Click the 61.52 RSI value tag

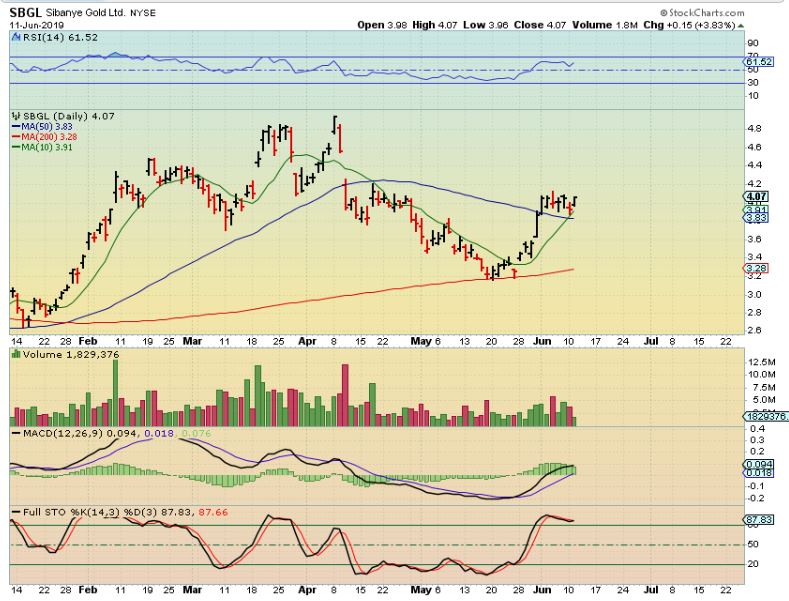pyautogui.click(x=758, y=62)
